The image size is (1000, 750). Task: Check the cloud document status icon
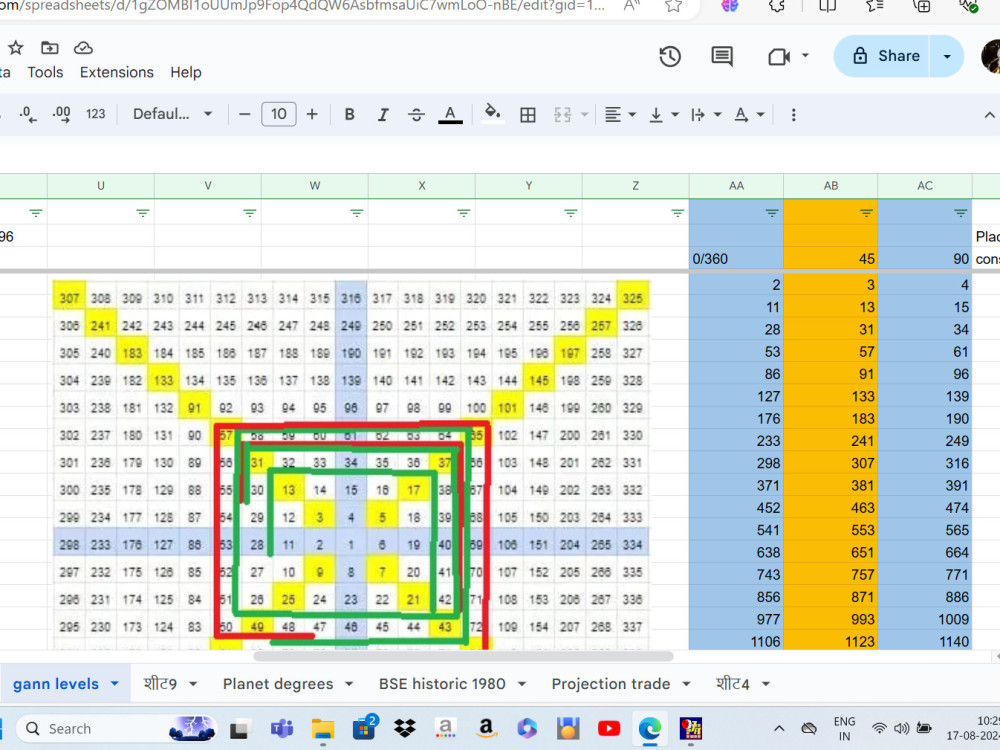[x=84, y=48]
